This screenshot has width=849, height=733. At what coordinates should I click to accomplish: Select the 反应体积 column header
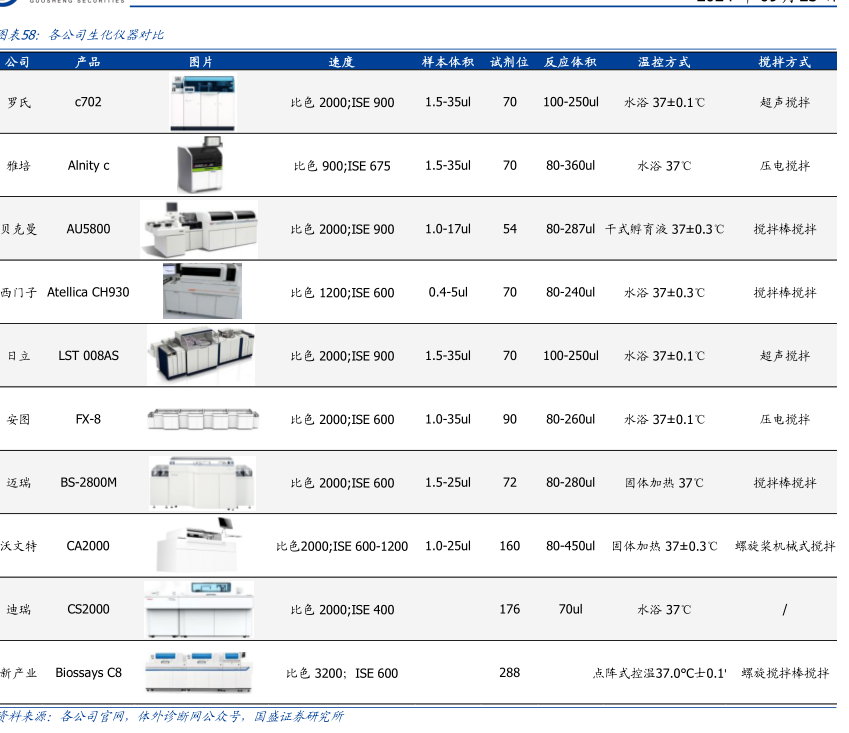click(x=570, y=62)
